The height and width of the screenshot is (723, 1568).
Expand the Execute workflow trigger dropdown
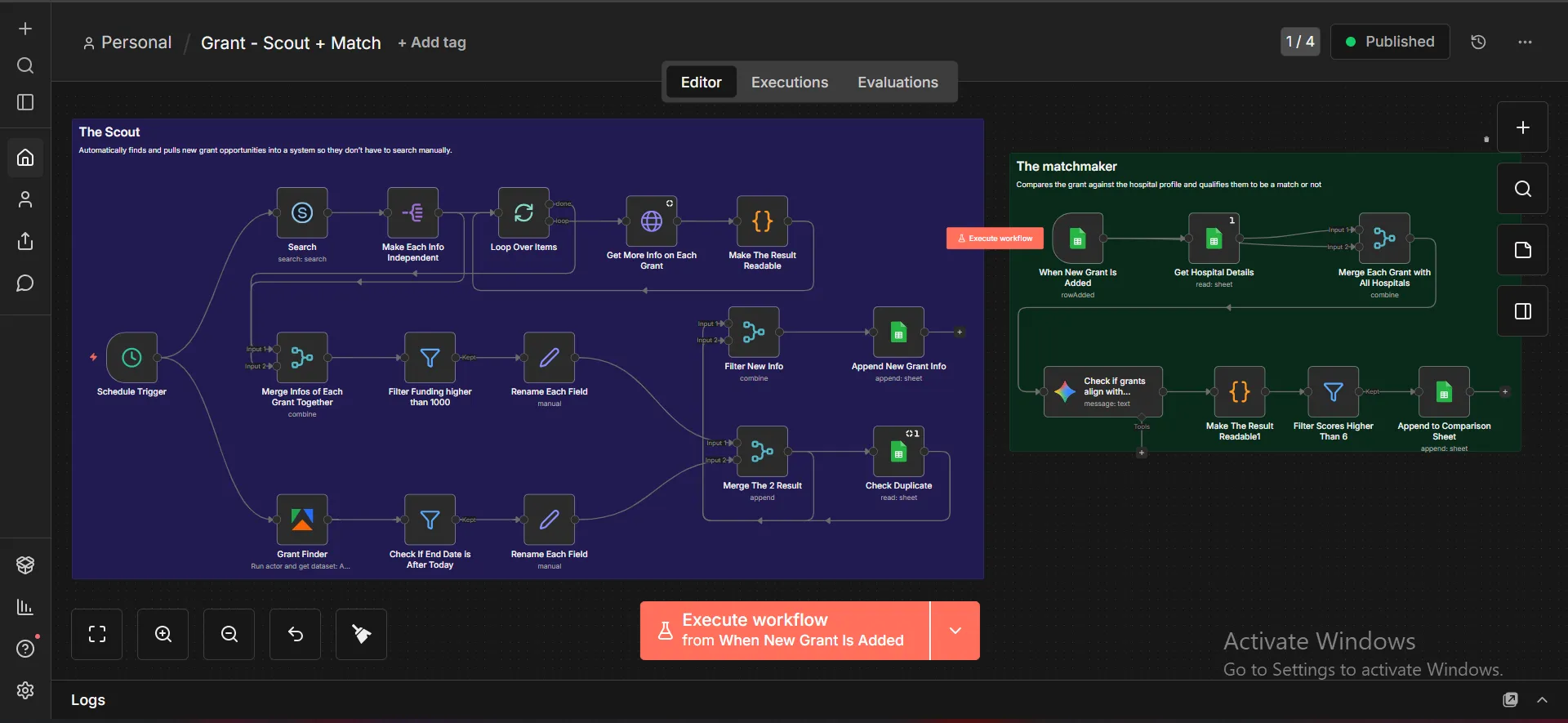pos(955,631)
